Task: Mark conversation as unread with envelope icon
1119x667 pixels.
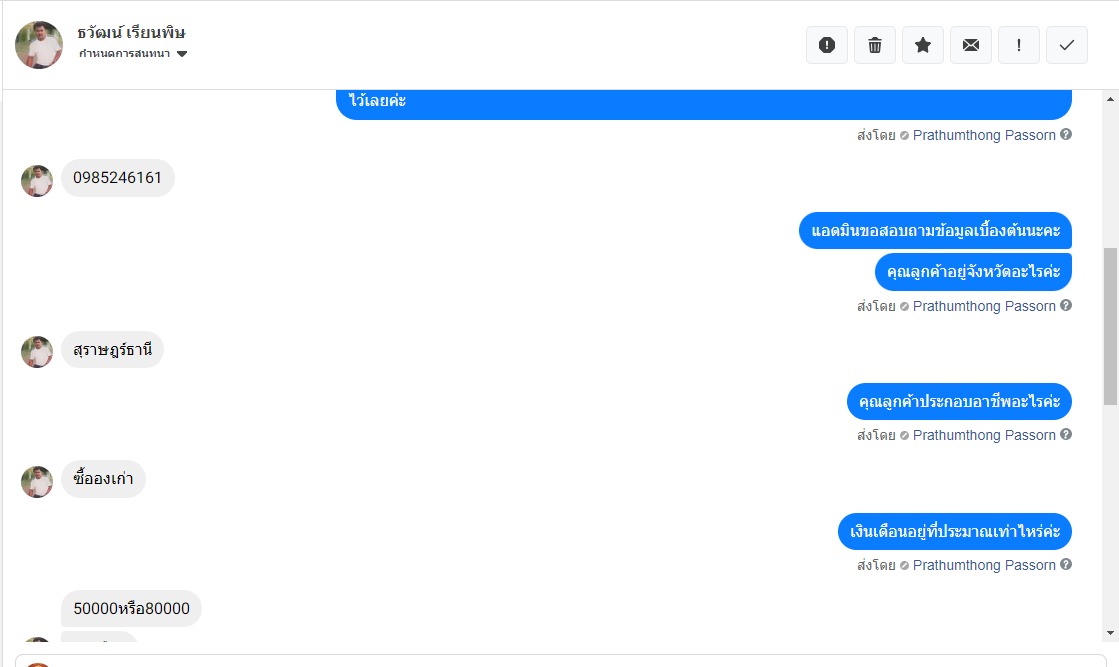Action: click(971, 45)
